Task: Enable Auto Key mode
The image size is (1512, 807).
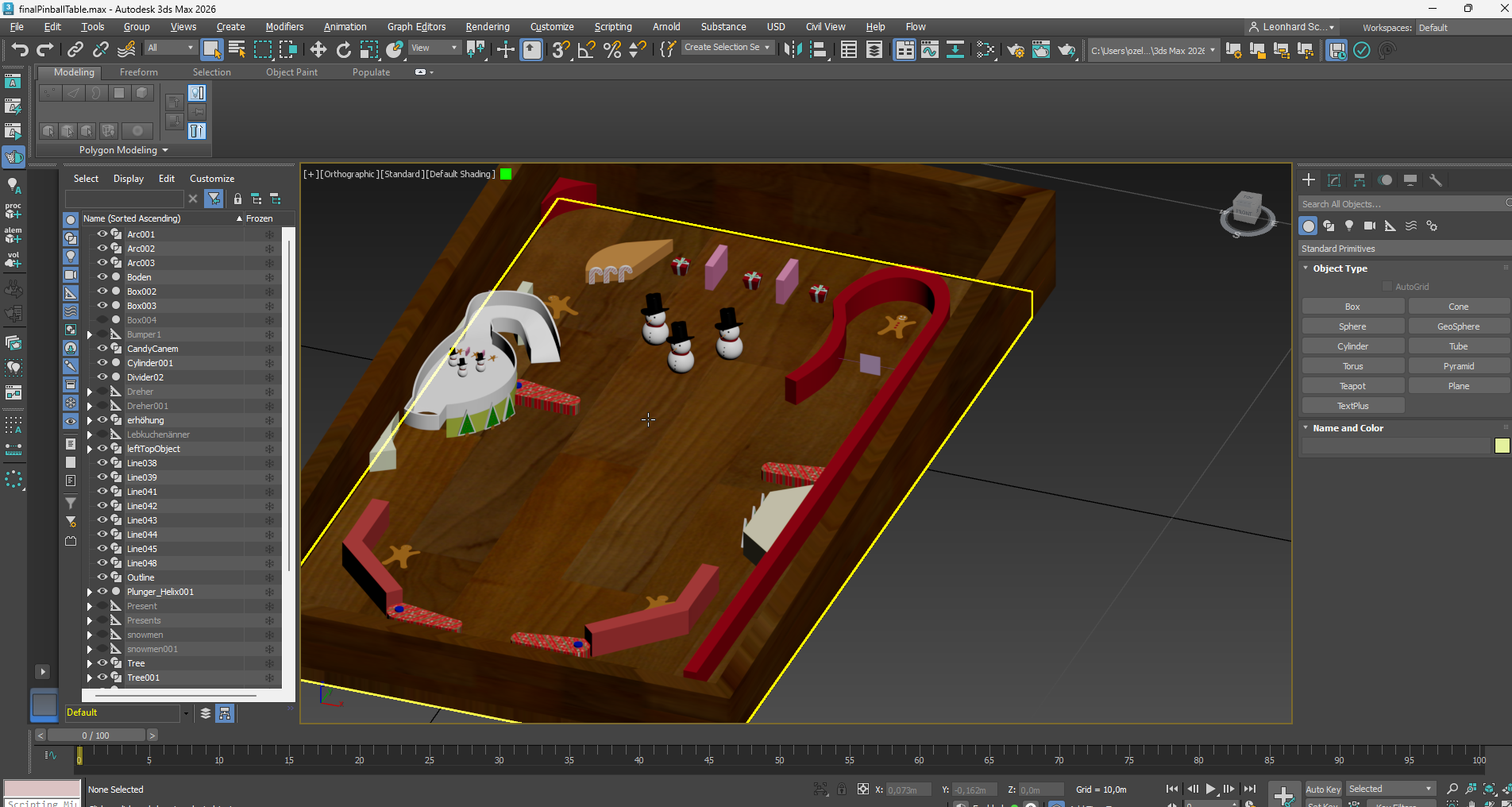Action: (1322, 789)
